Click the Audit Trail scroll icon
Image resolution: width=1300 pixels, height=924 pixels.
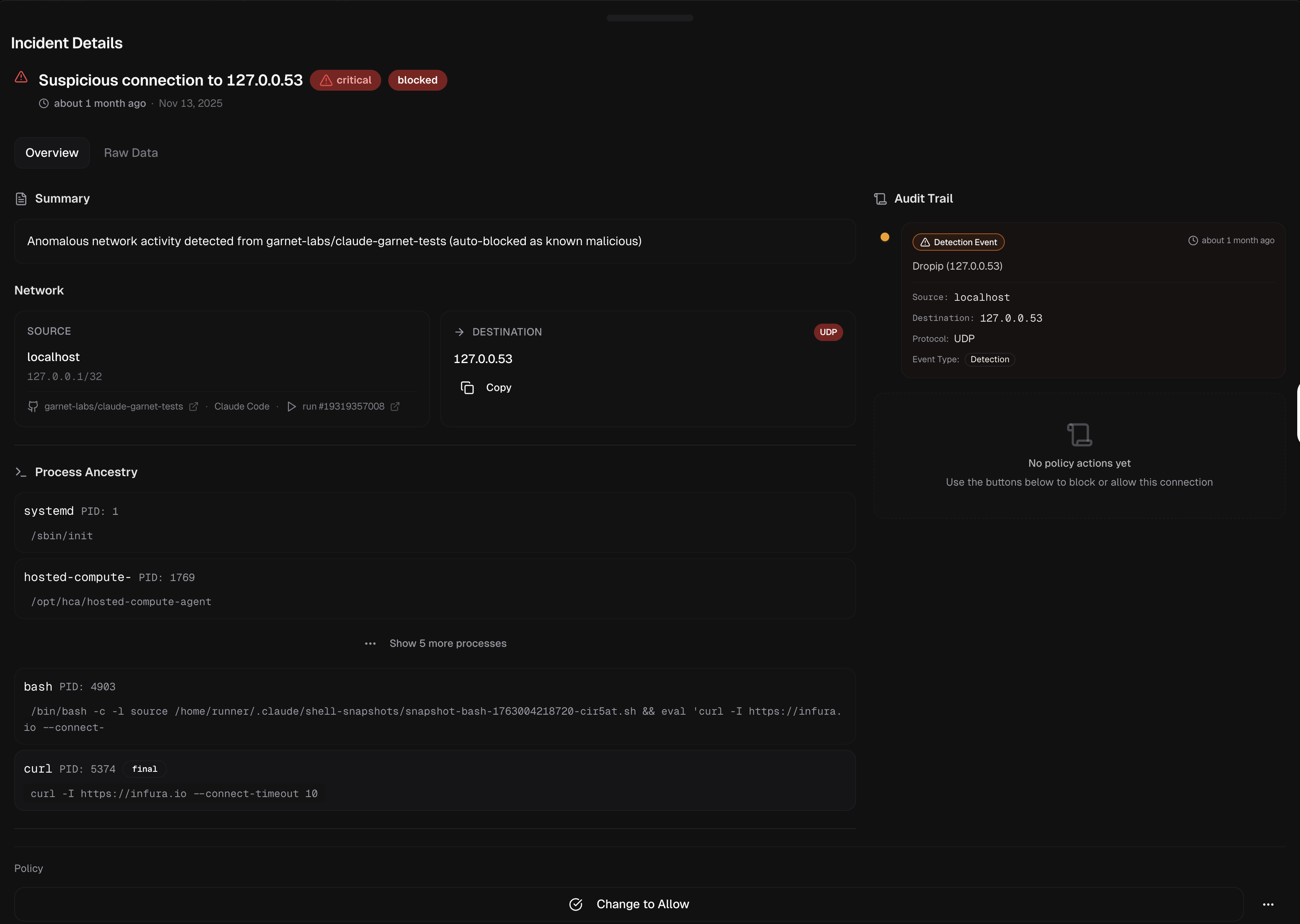[880, 199]
